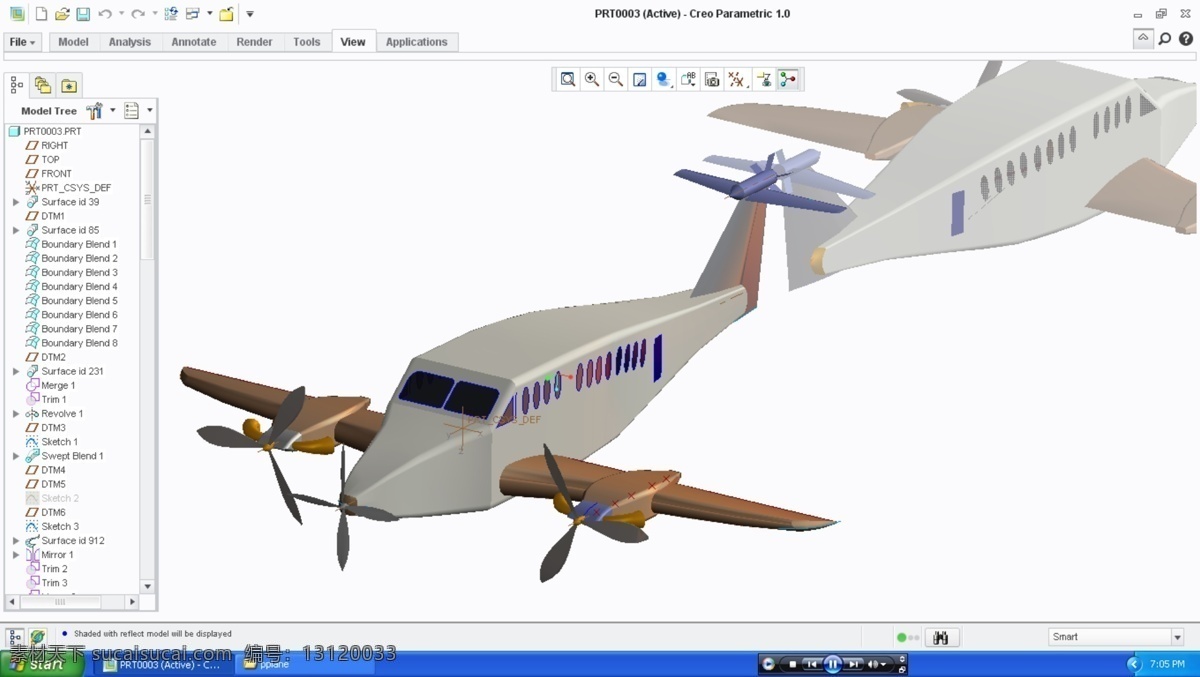Open the Help question mark icon

[x=1186, y=39]
